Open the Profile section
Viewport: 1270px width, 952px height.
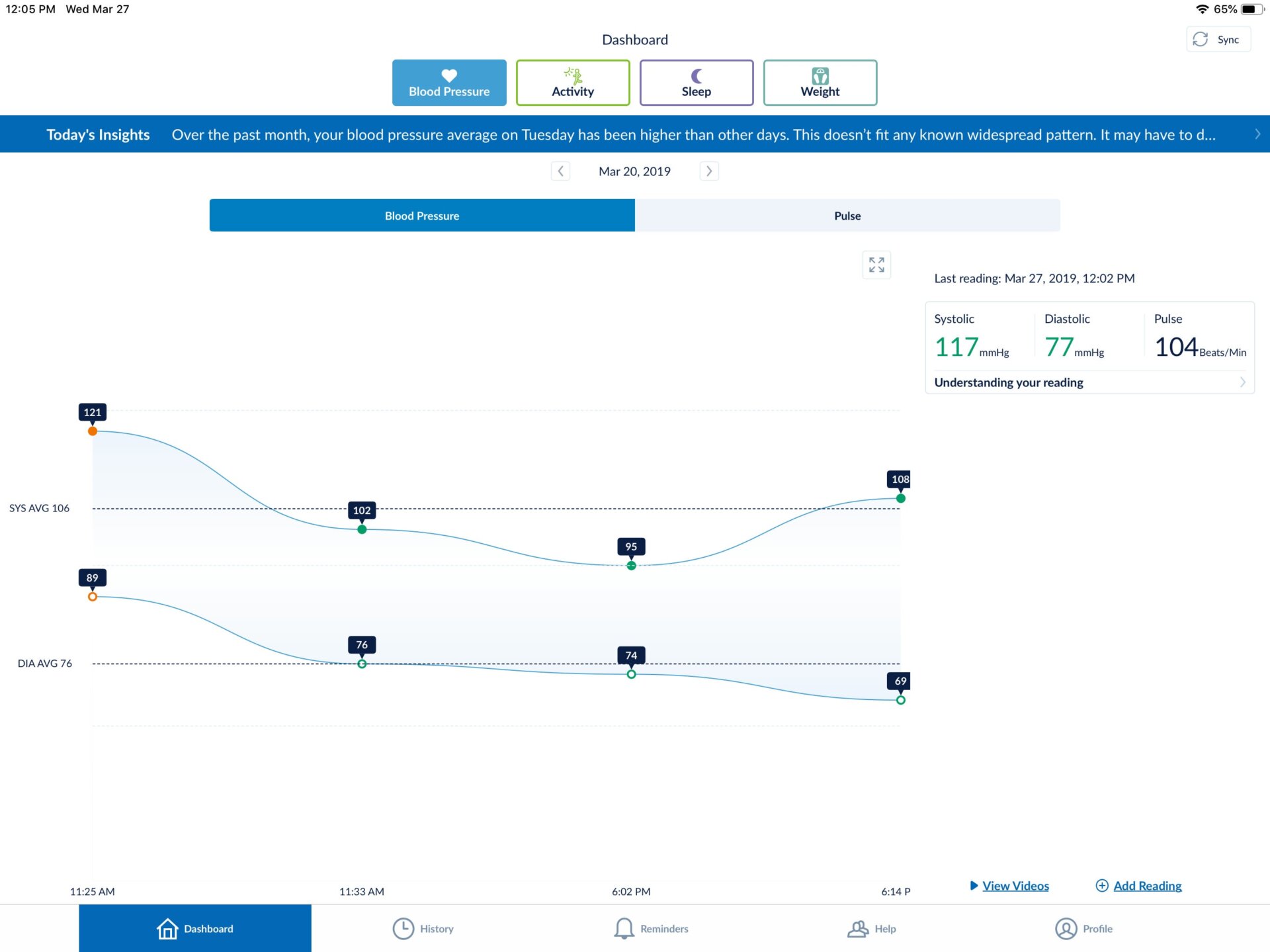[x=1084, y=928]
